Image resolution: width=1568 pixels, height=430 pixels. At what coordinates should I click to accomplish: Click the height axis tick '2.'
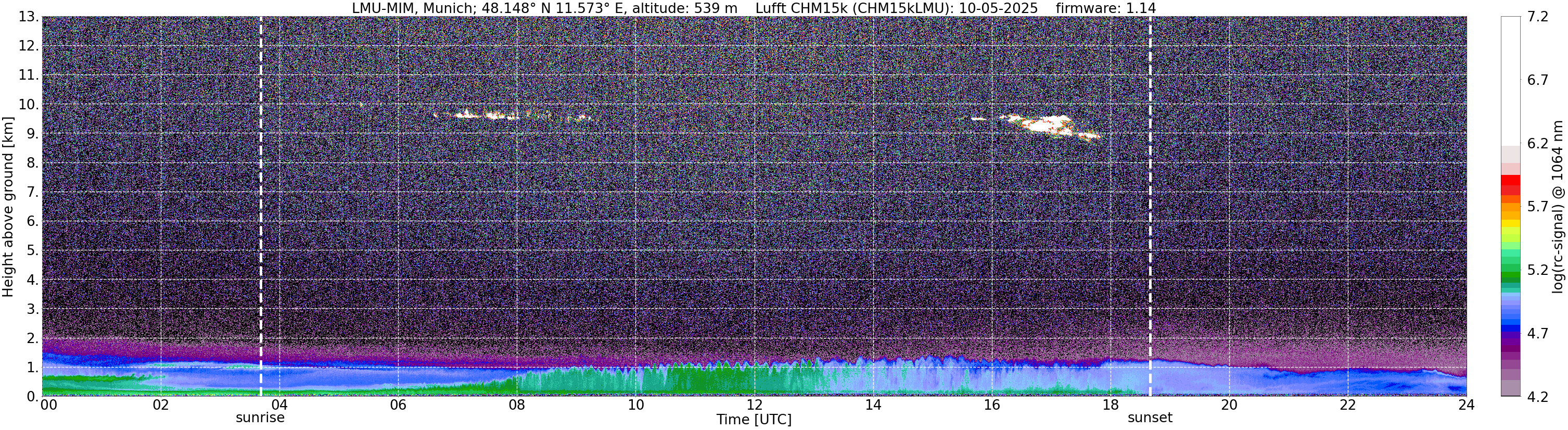click(x=33, y=338)
